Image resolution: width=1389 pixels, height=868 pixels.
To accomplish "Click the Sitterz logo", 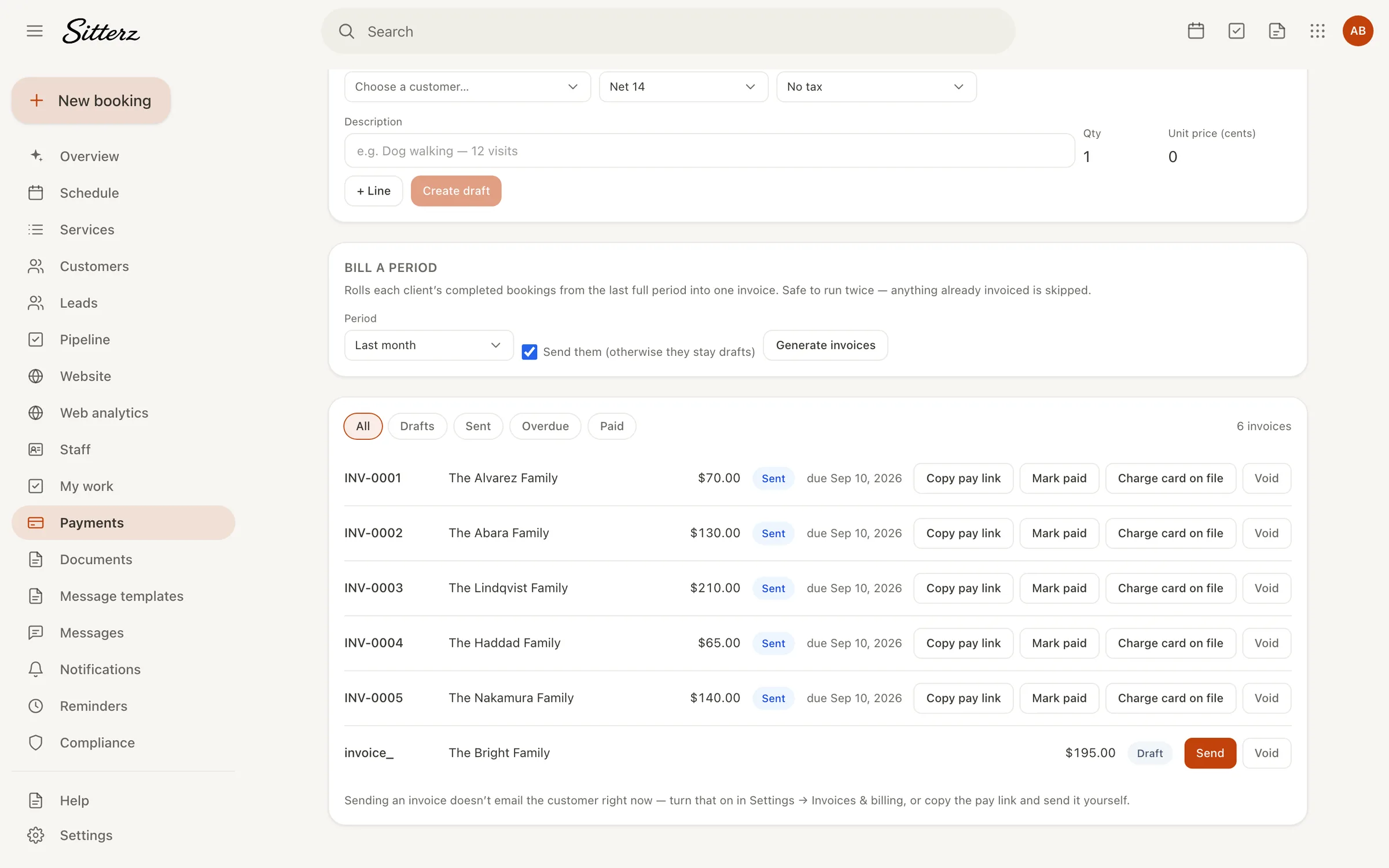I will 101,31.
